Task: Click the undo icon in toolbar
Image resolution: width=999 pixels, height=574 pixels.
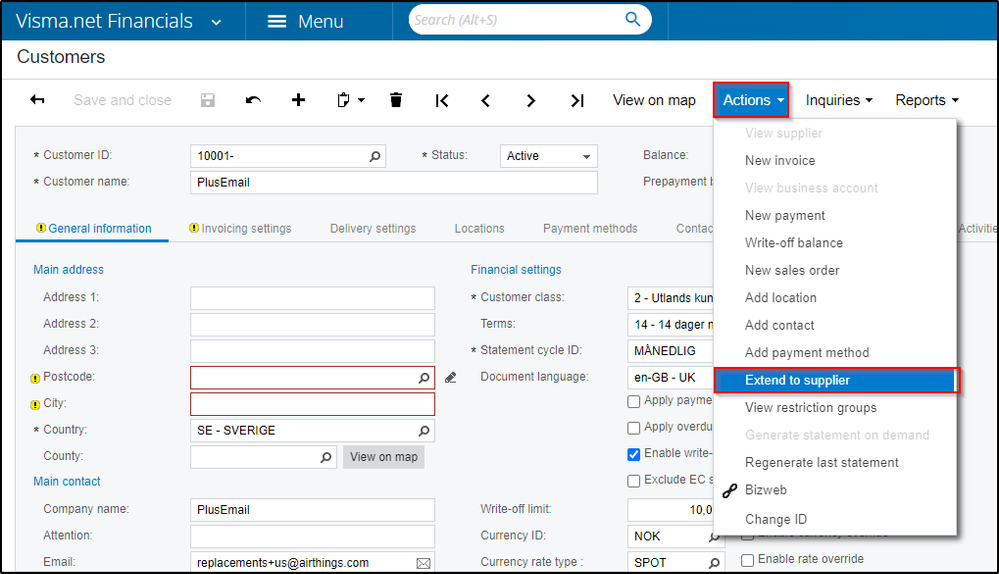Action: point(253,100)
